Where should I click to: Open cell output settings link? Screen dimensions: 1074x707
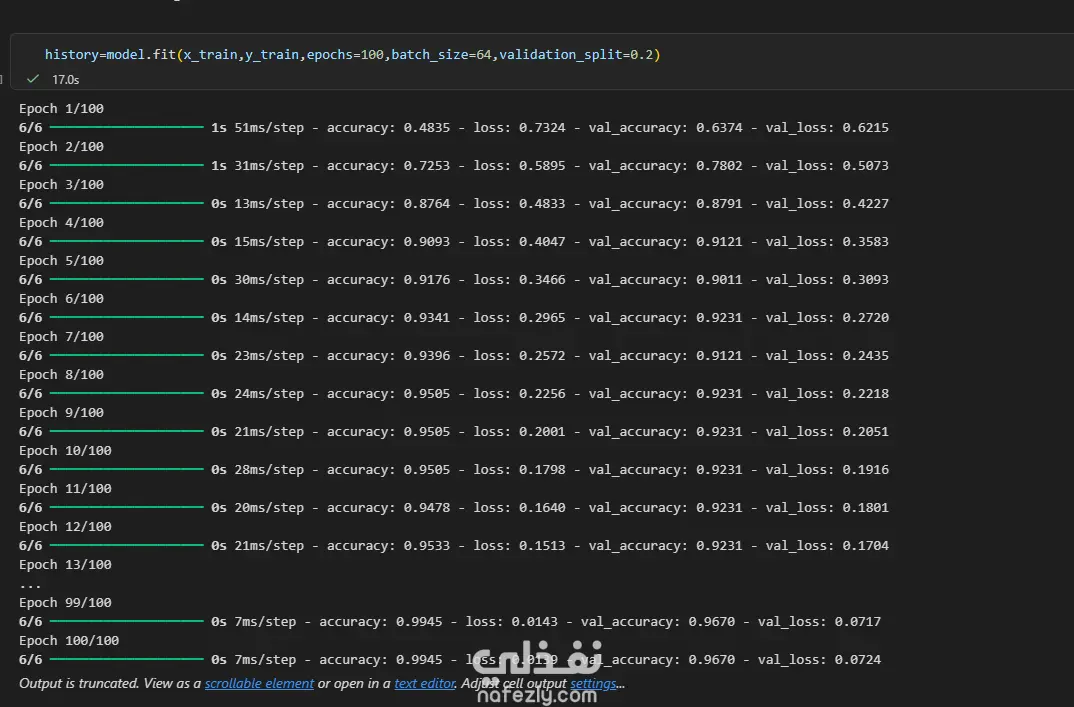click(593, 683)
